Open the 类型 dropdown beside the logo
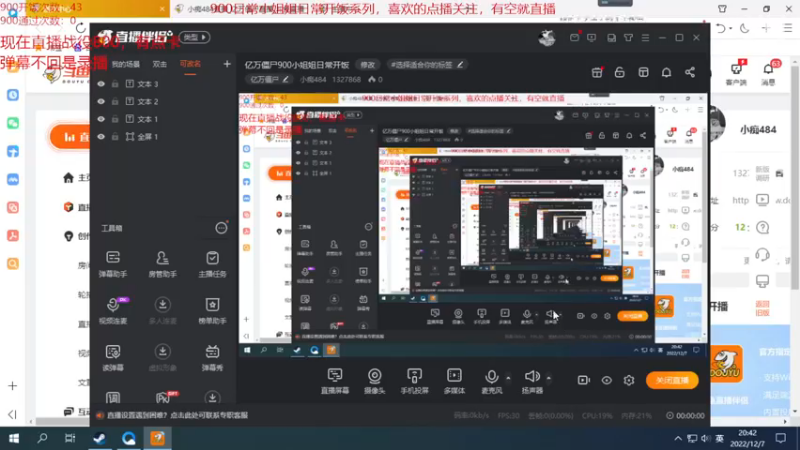 tap(194, 37)
